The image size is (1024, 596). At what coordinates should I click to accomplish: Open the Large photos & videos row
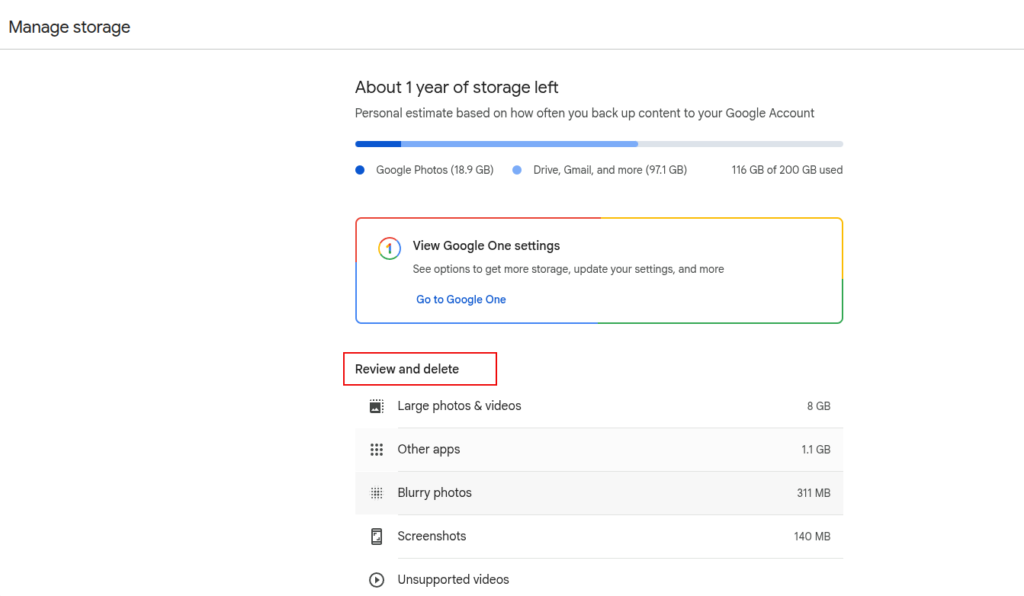[x=599, y=406]
